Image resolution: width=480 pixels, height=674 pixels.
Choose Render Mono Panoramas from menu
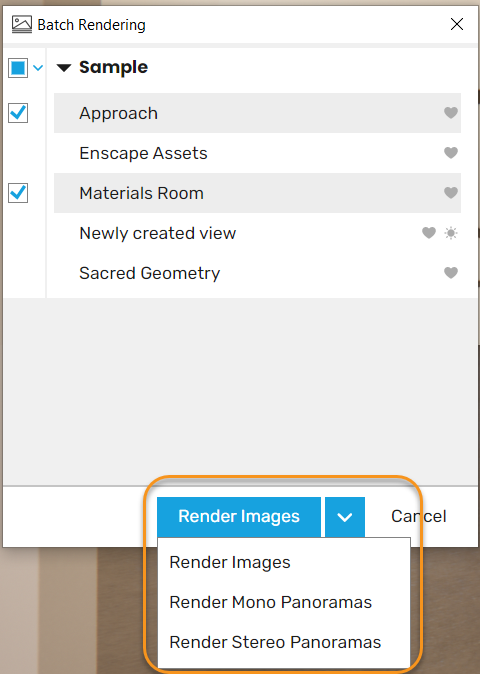pyautogui.click(x=270, y=602)
